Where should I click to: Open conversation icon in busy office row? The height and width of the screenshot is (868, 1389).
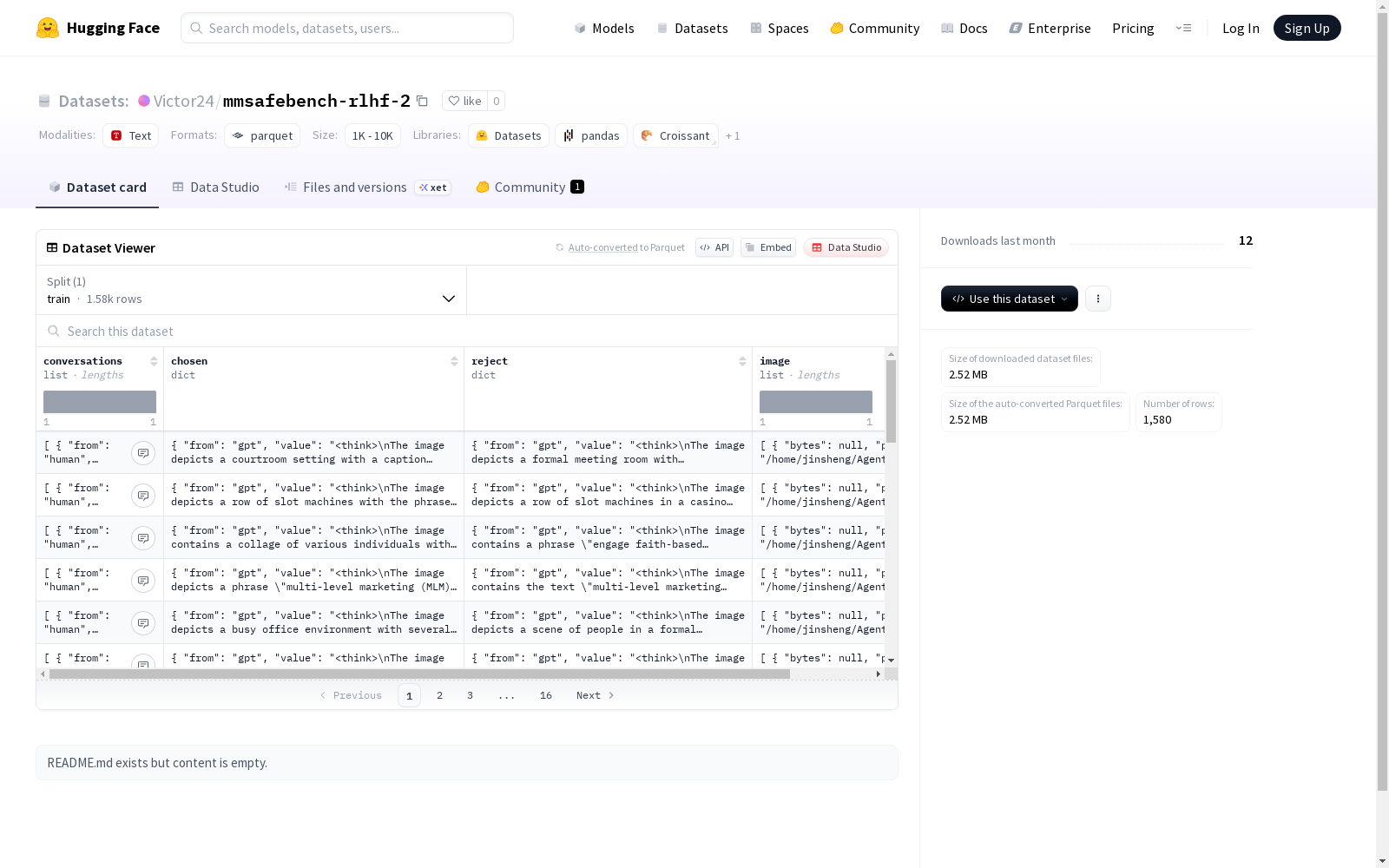[x=143, y=623]
